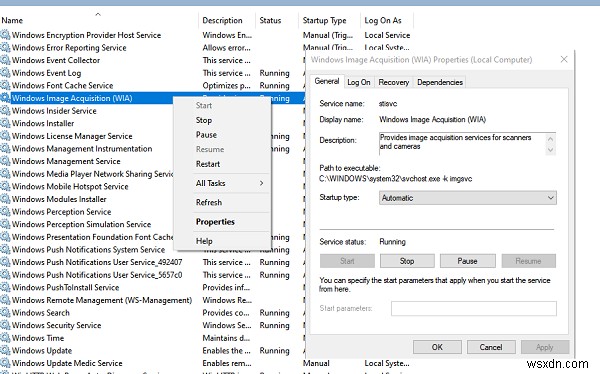Click gear icon beside Windows Event Collector
This screenshot has height=374, width=600.
click(5, 60)
